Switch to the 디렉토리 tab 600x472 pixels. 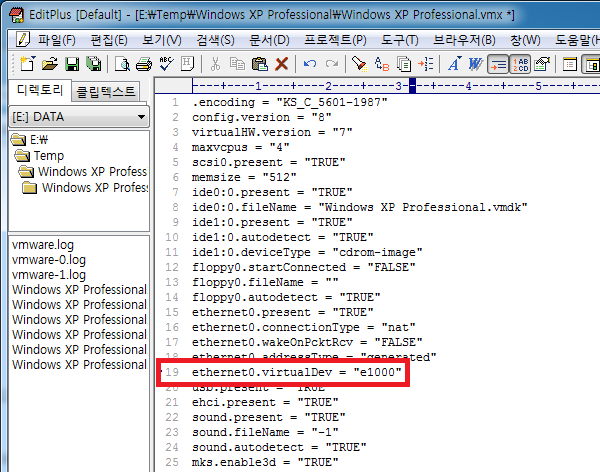pyautogui.click(x=40, y=90)
